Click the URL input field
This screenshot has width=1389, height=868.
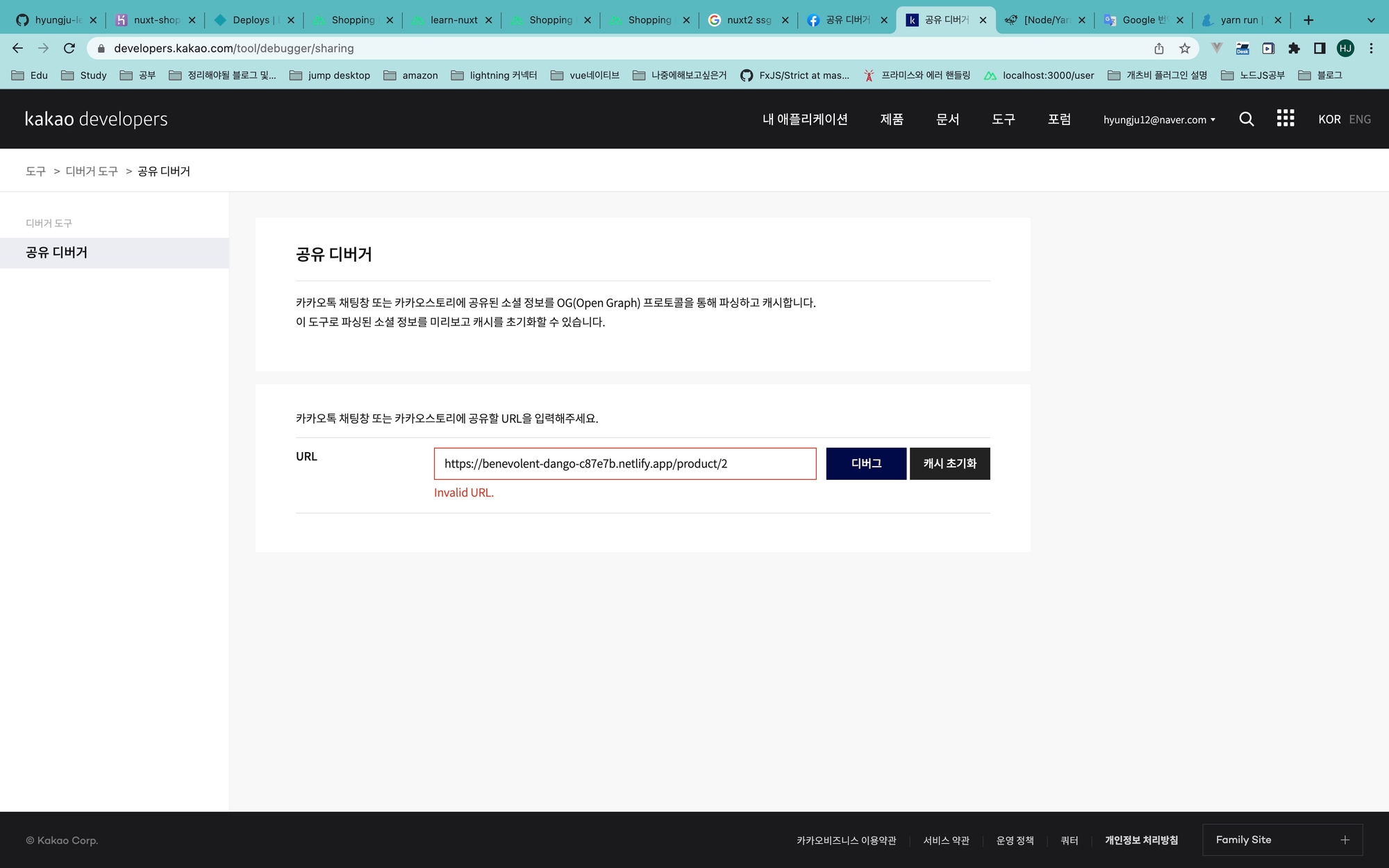click(x=625, y=463)
